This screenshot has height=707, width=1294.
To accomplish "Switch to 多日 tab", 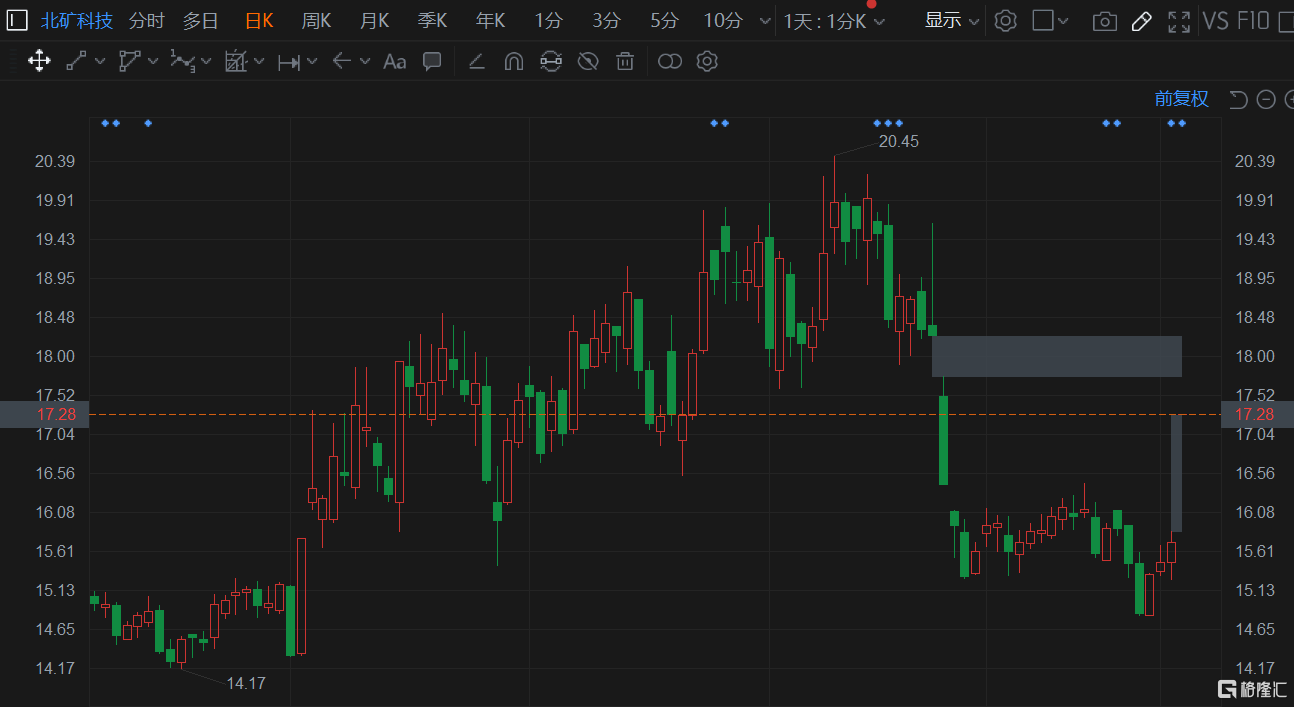I will [200, 21].
